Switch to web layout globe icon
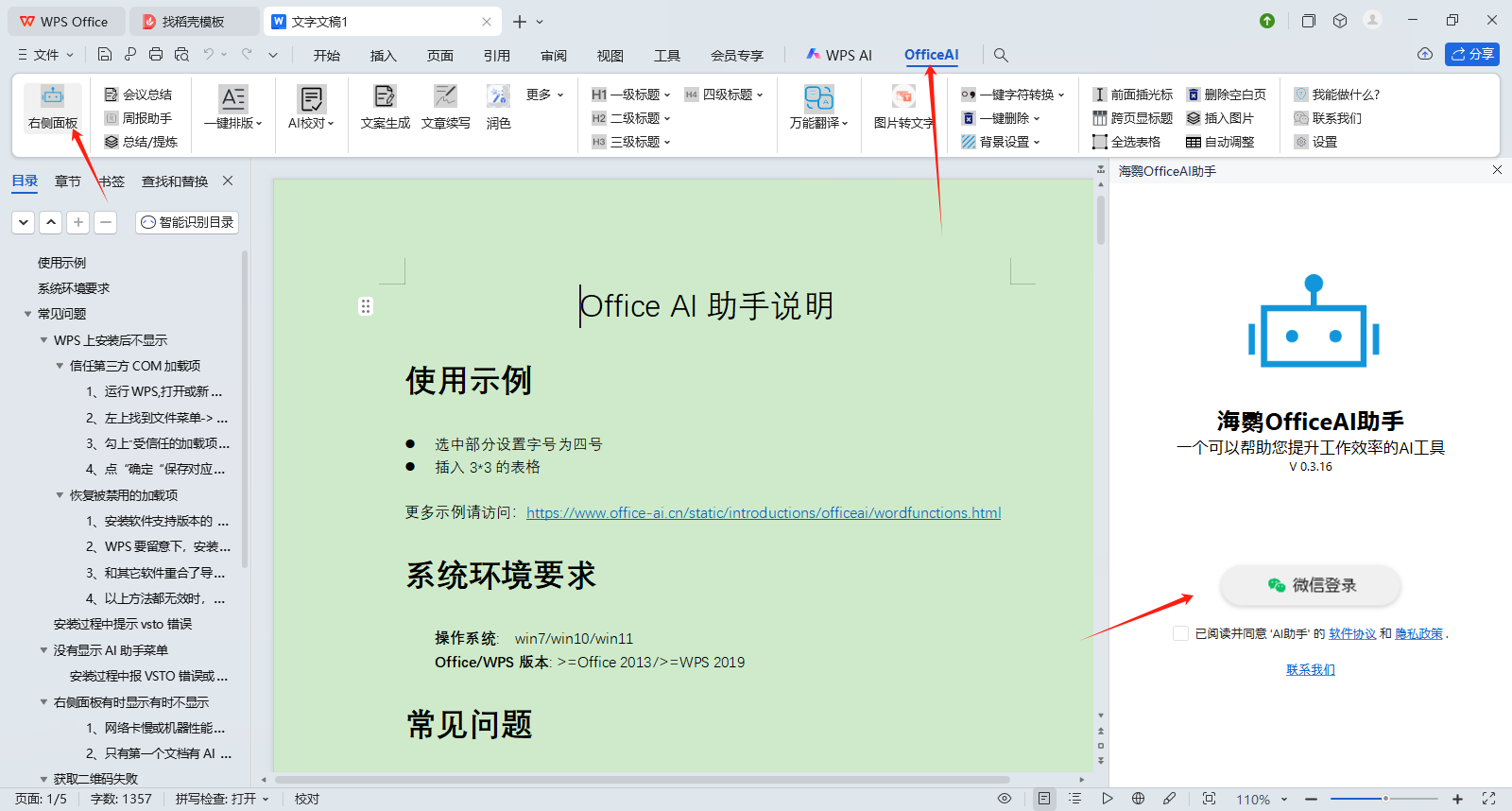1512x811 pixels. point(1138,799)
